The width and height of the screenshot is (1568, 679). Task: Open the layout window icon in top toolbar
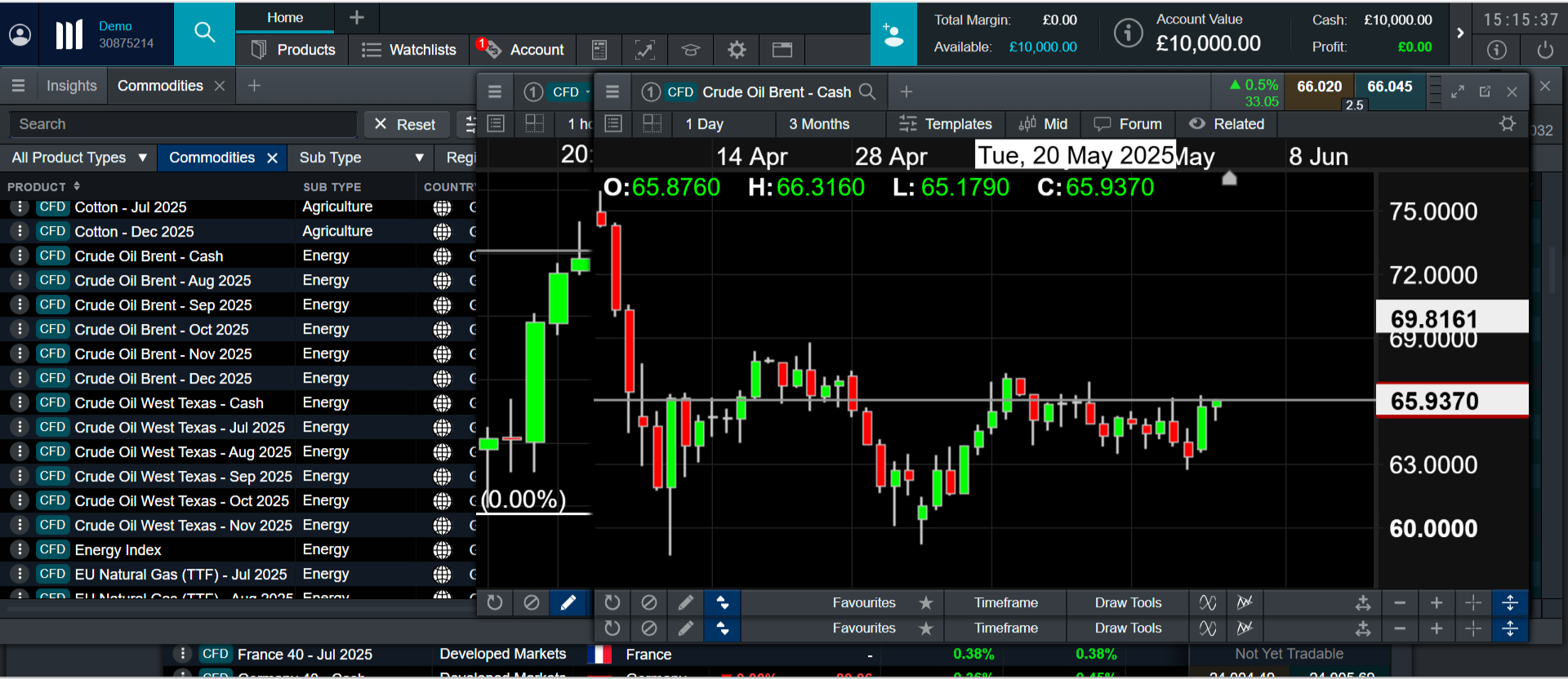click(x=782, y=50)
